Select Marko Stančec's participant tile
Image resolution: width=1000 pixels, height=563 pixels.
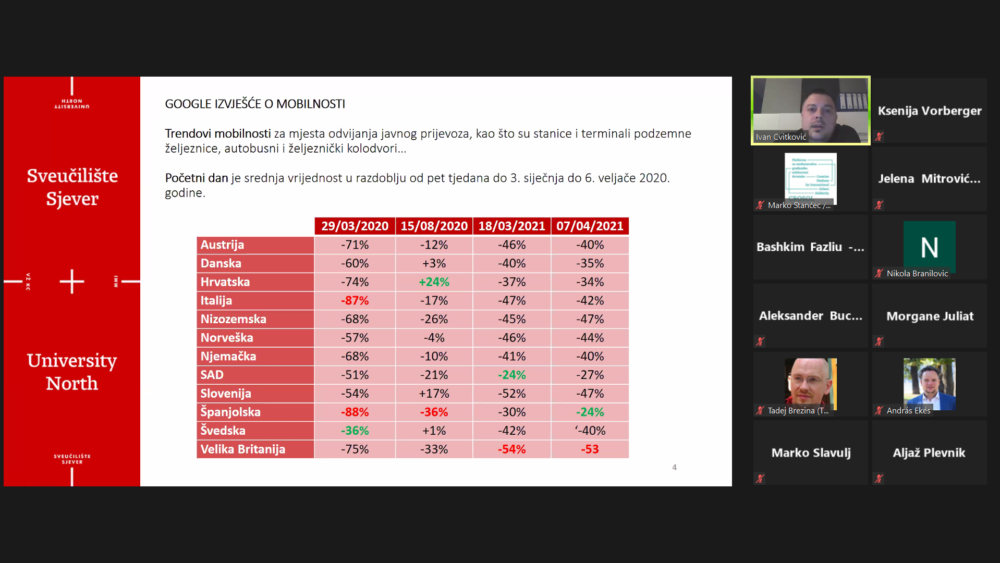(811, 179)
